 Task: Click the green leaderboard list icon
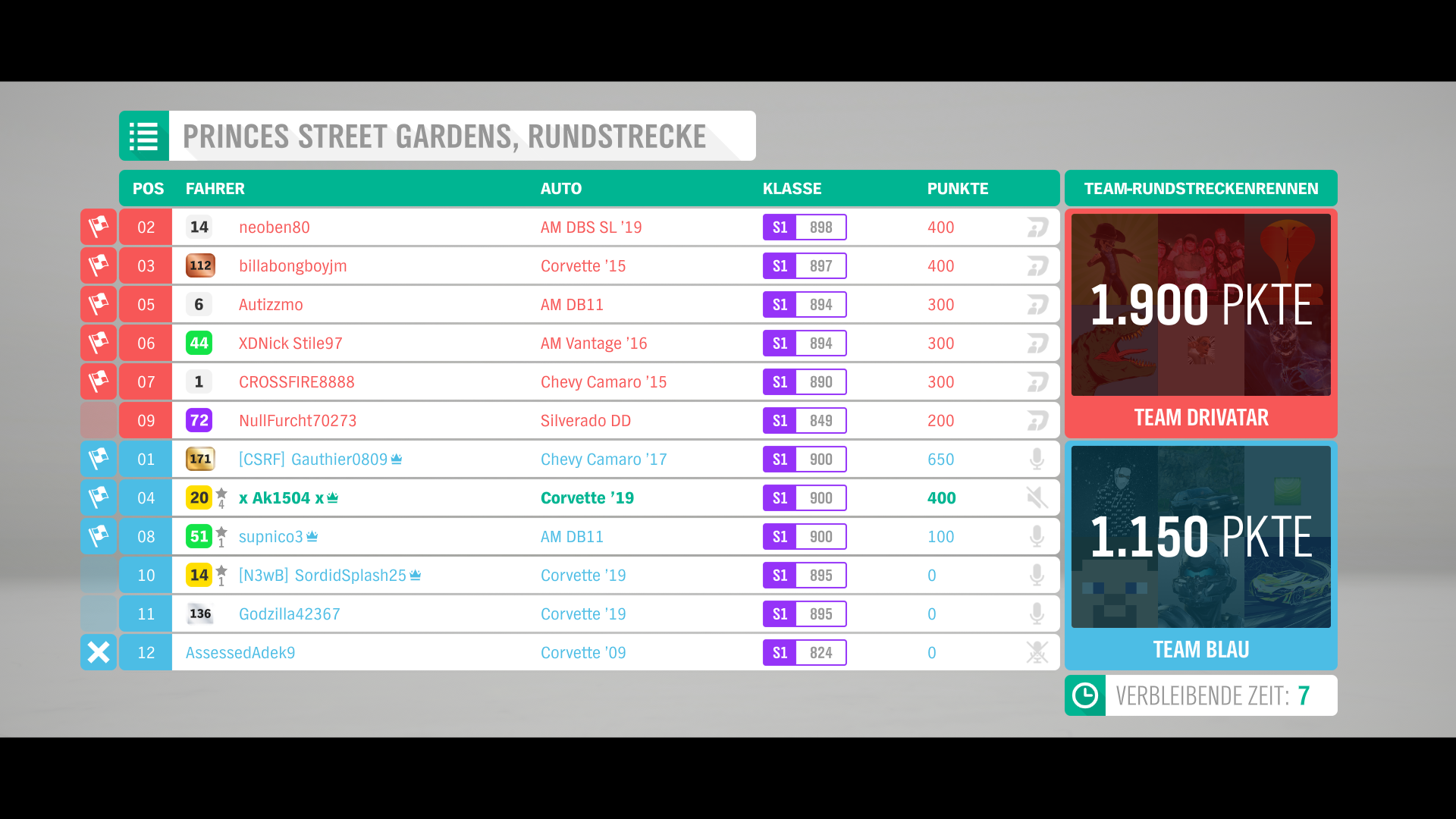point(143,136)
